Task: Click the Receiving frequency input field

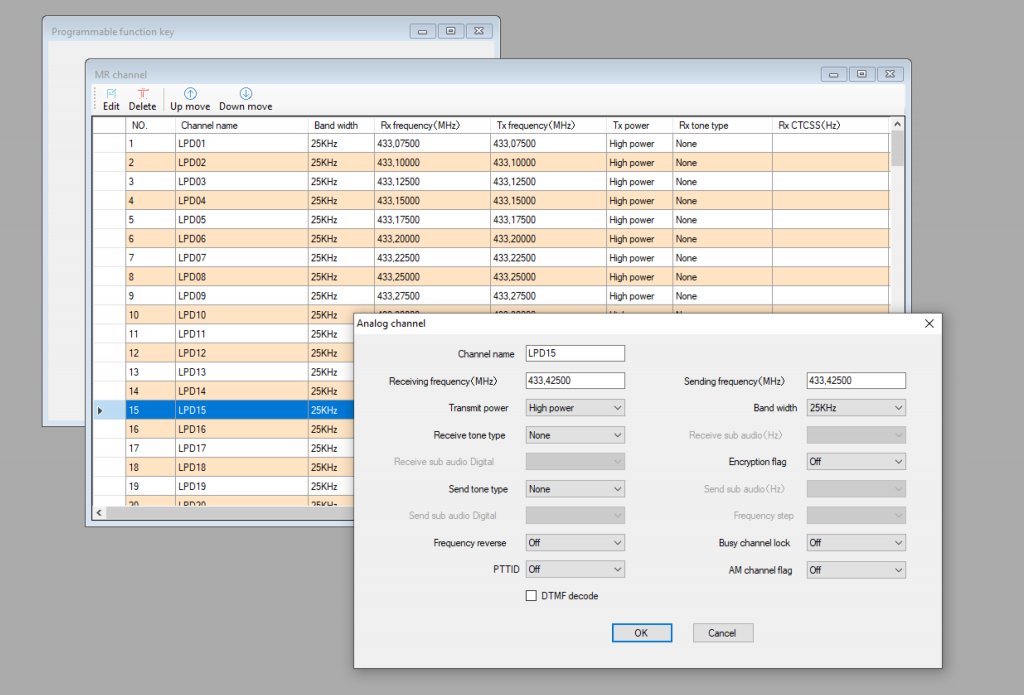Action: click(575, 381)
